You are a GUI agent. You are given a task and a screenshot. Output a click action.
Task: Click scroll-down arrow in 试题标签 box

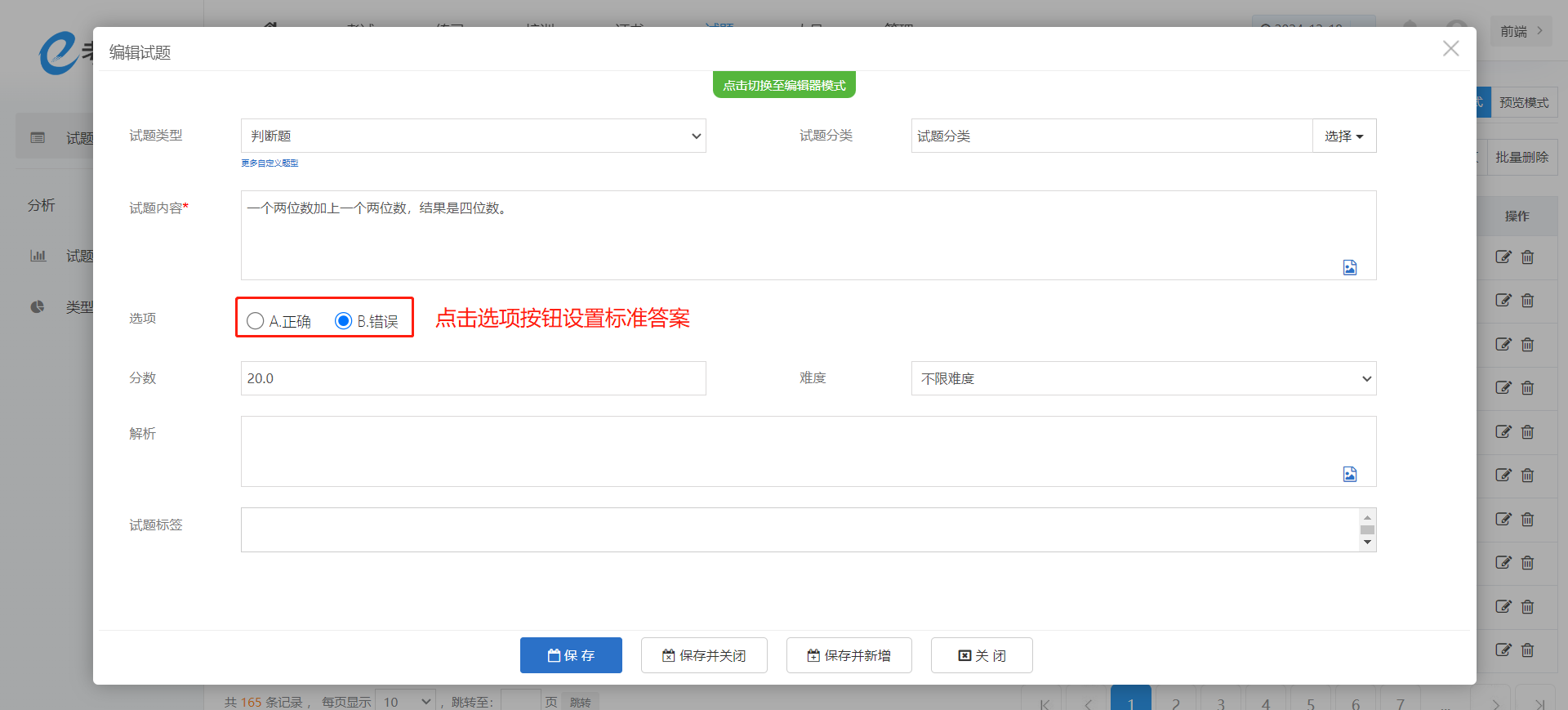pos(1367,543)
